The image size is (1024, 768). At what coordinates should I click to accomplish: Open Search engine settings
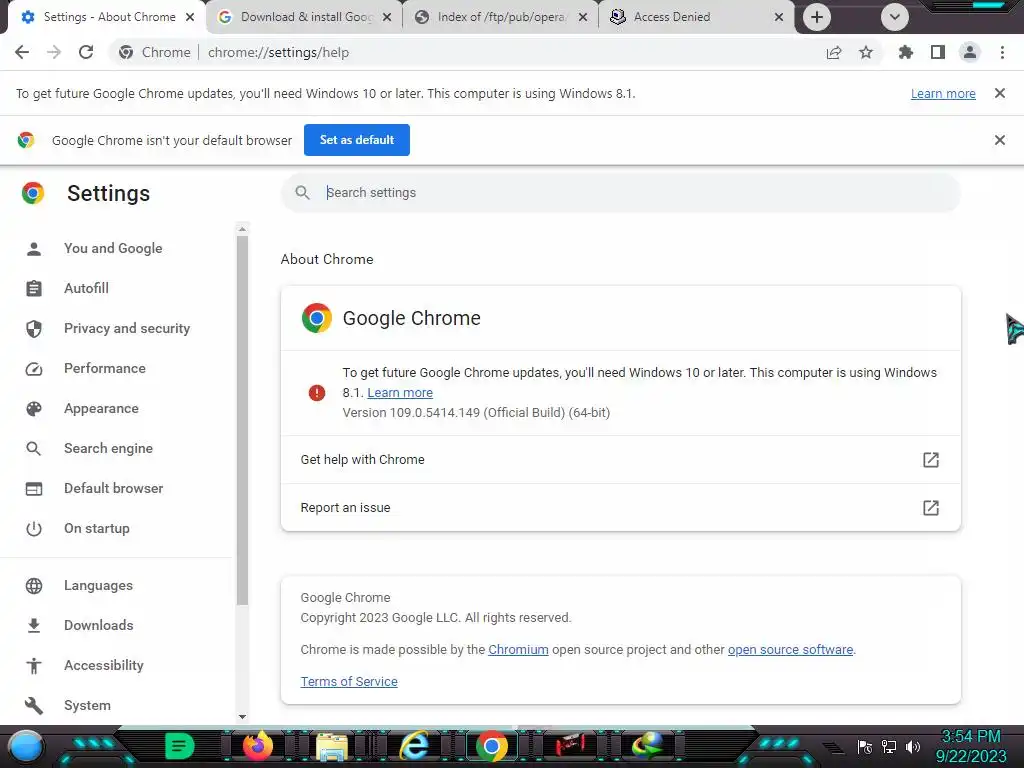(108, 448)
